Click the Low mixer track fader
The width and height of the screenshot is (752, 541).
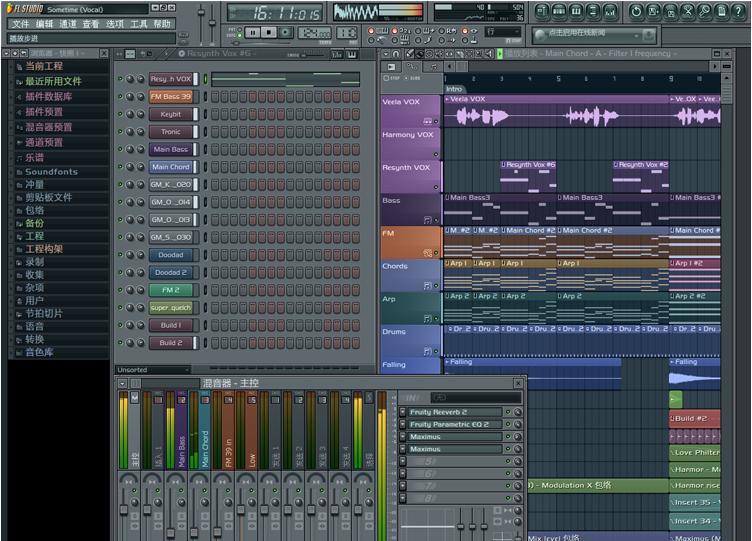(x=241, y=509)
